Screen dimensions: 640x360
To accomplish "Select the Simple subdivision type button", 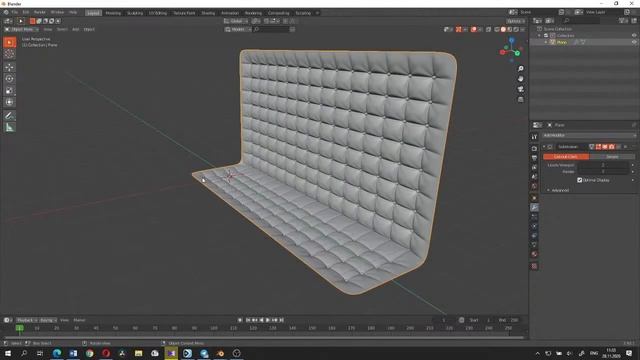I will [x=612, y=157].
